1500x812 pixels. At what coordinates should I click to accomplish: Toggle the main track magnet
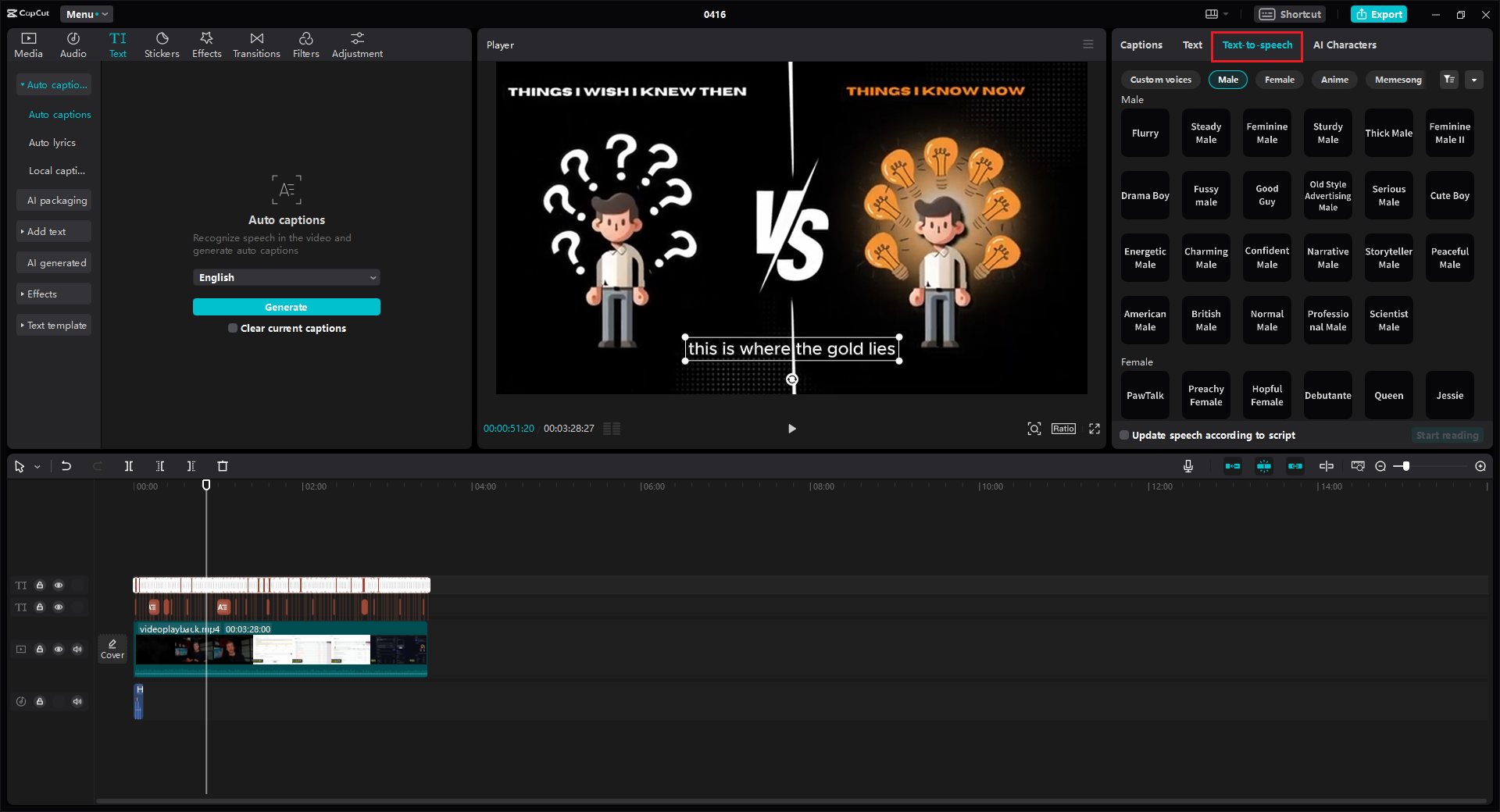tap(1233, 466)
